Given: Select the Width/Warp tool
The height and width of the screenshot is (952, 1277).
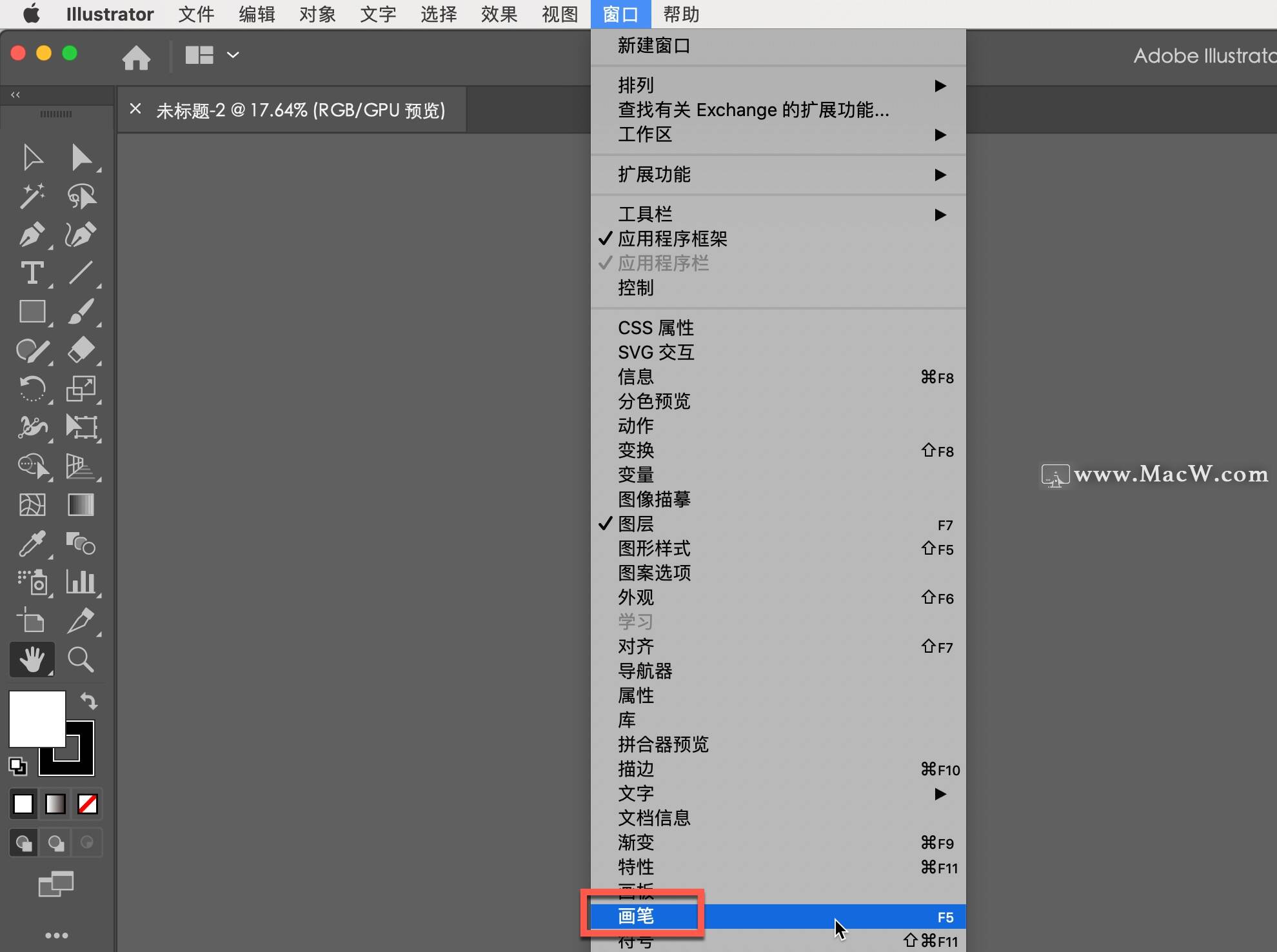Looking at the screenshot, I should (x=32, y=428).
